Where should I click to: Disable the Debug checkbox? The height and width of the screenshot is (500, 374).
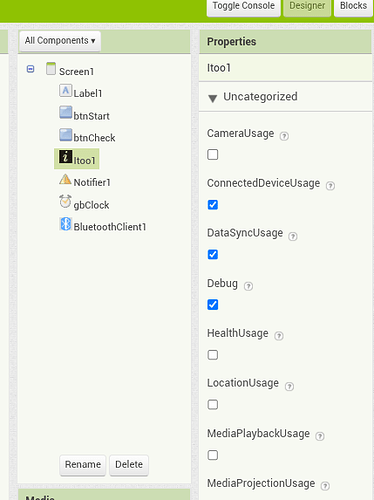click(x=213, y=305)
